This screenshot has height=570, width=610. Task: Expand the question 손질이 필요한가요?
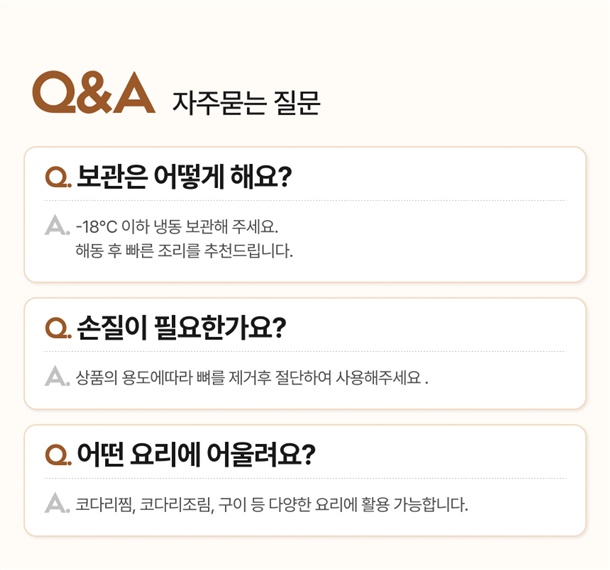(181, 328)
